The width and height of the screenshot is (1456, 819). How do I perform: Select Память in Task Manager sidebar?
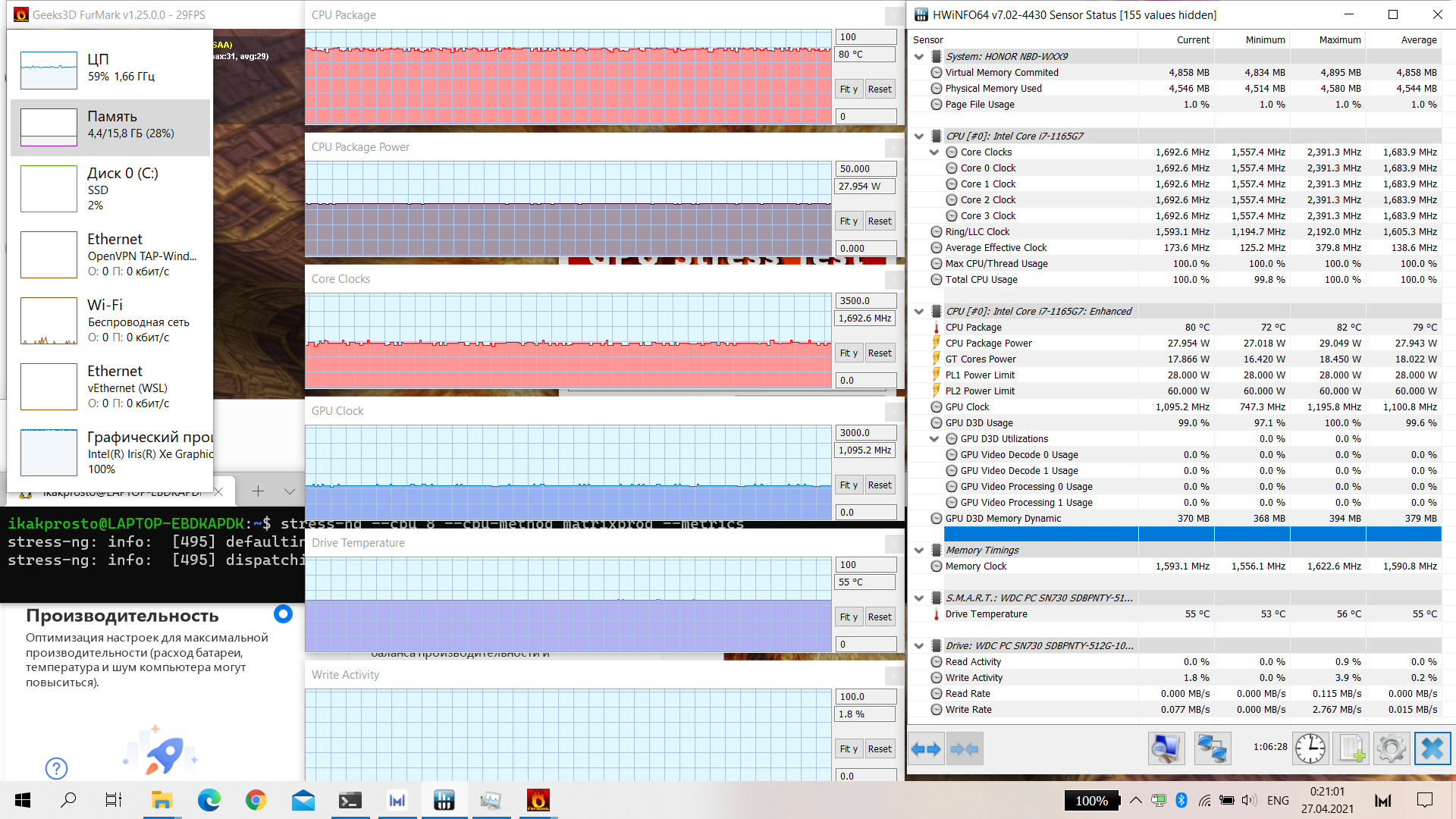tap(110, 127)
